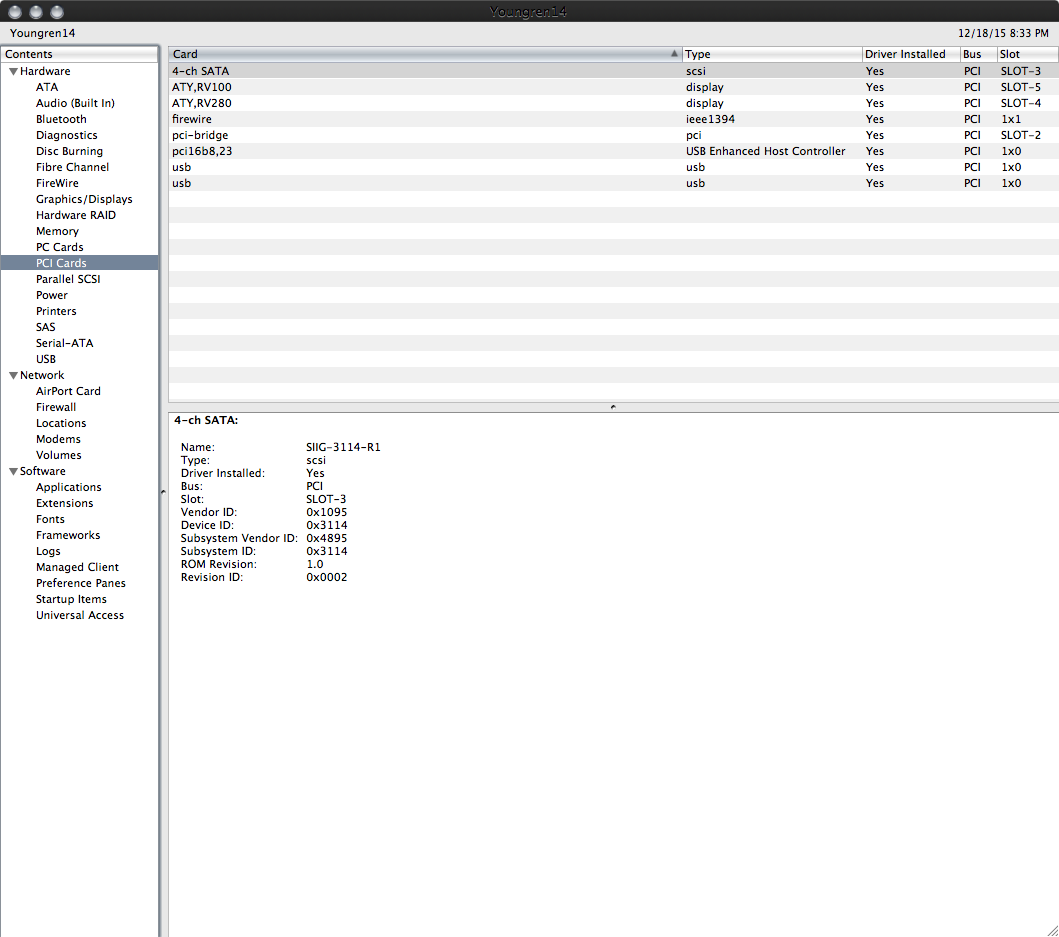
Task: Open Managed Client entry
Action: 77,567
